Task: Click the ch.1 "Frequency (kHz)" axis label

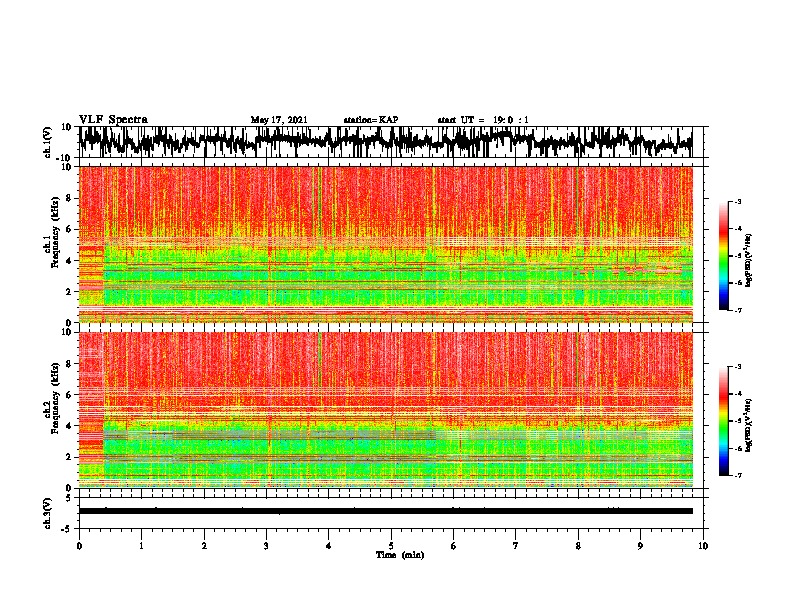Action: (54, 233)
